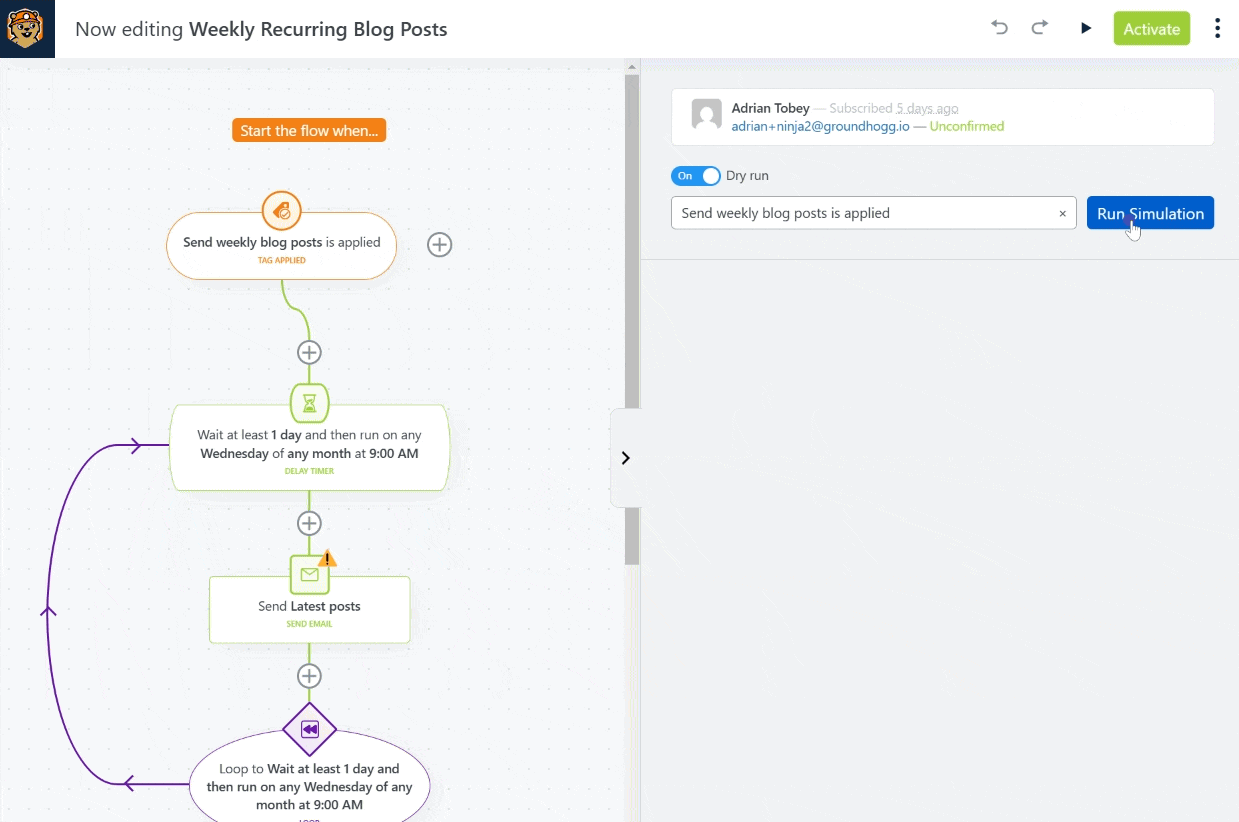This screenshot has height=822, width=1239.
Task: Click the orange warning triangle on email step
Action: pos(328,558)
